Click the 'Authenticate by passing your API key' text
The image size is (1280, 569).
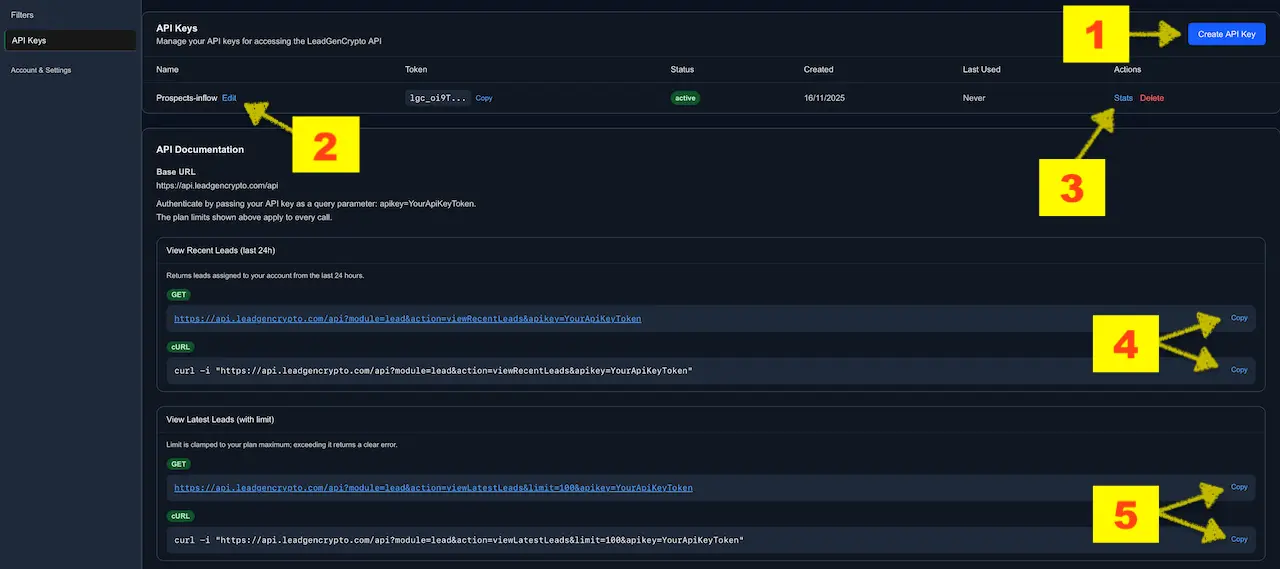(x=316, y=203)
